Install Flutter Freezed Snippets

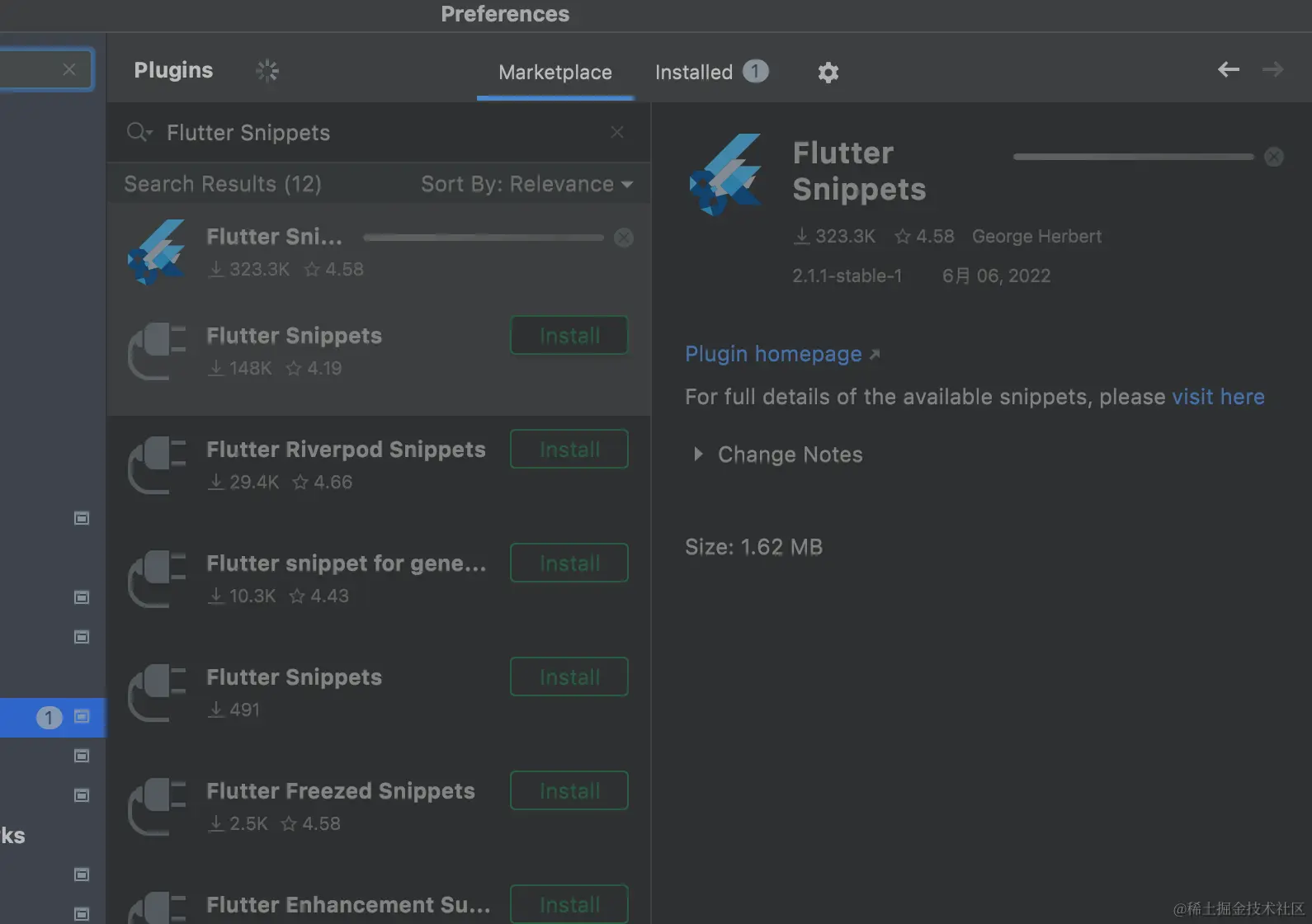tap(569, 791)
